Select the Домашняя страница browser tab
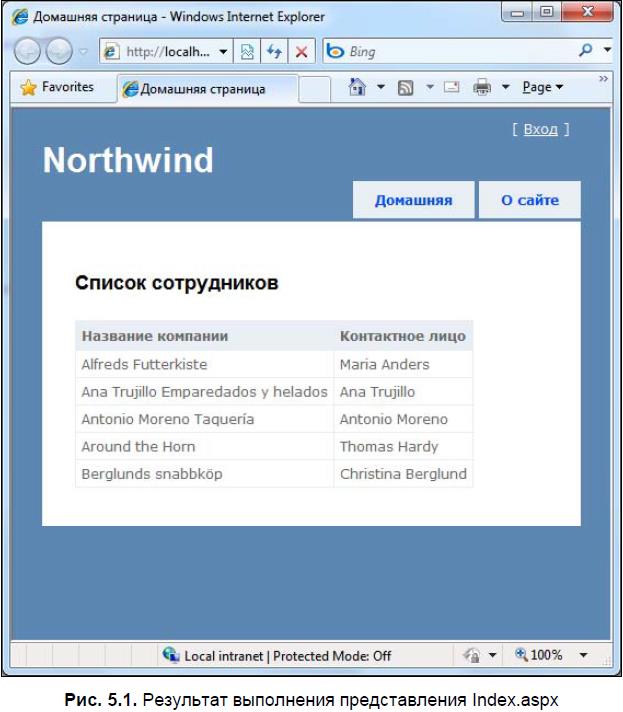The height and width of the screenshot is (712, 623). 208,89
